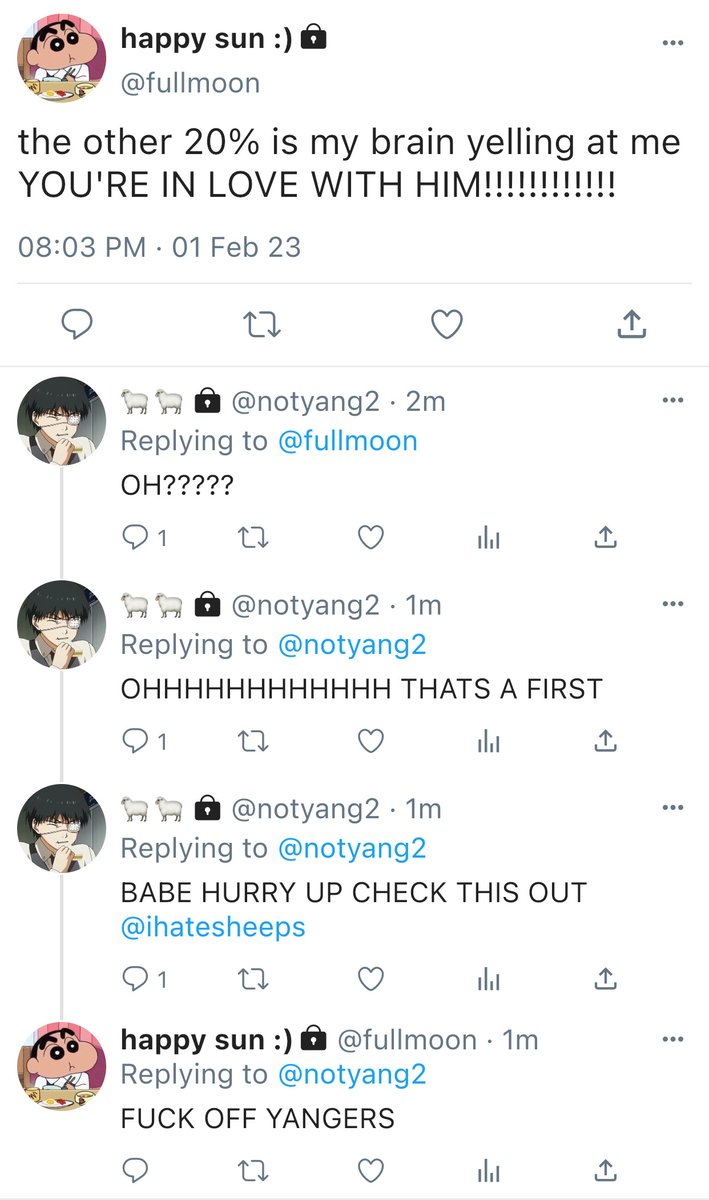
Task: Reply to the main tweet by fullmoon
Action: click(x=77, y=323)
